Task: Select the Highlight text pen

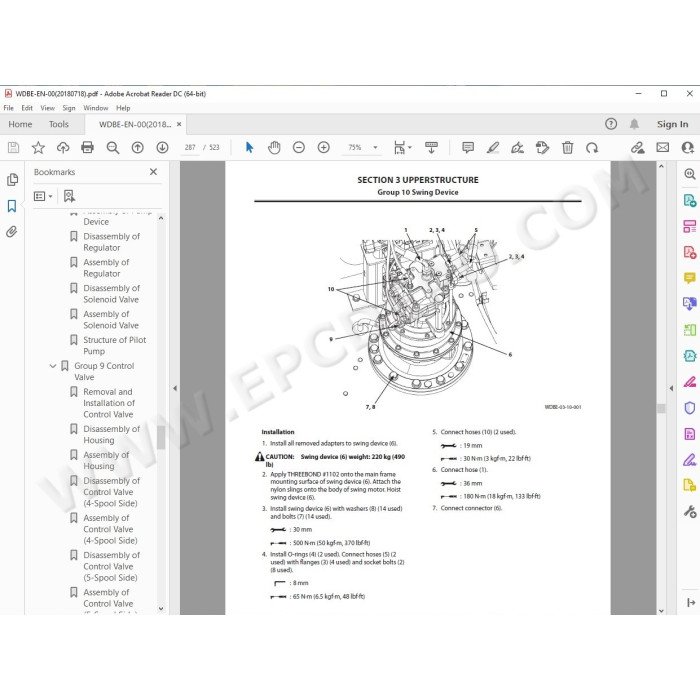Action: click(493, 147)
